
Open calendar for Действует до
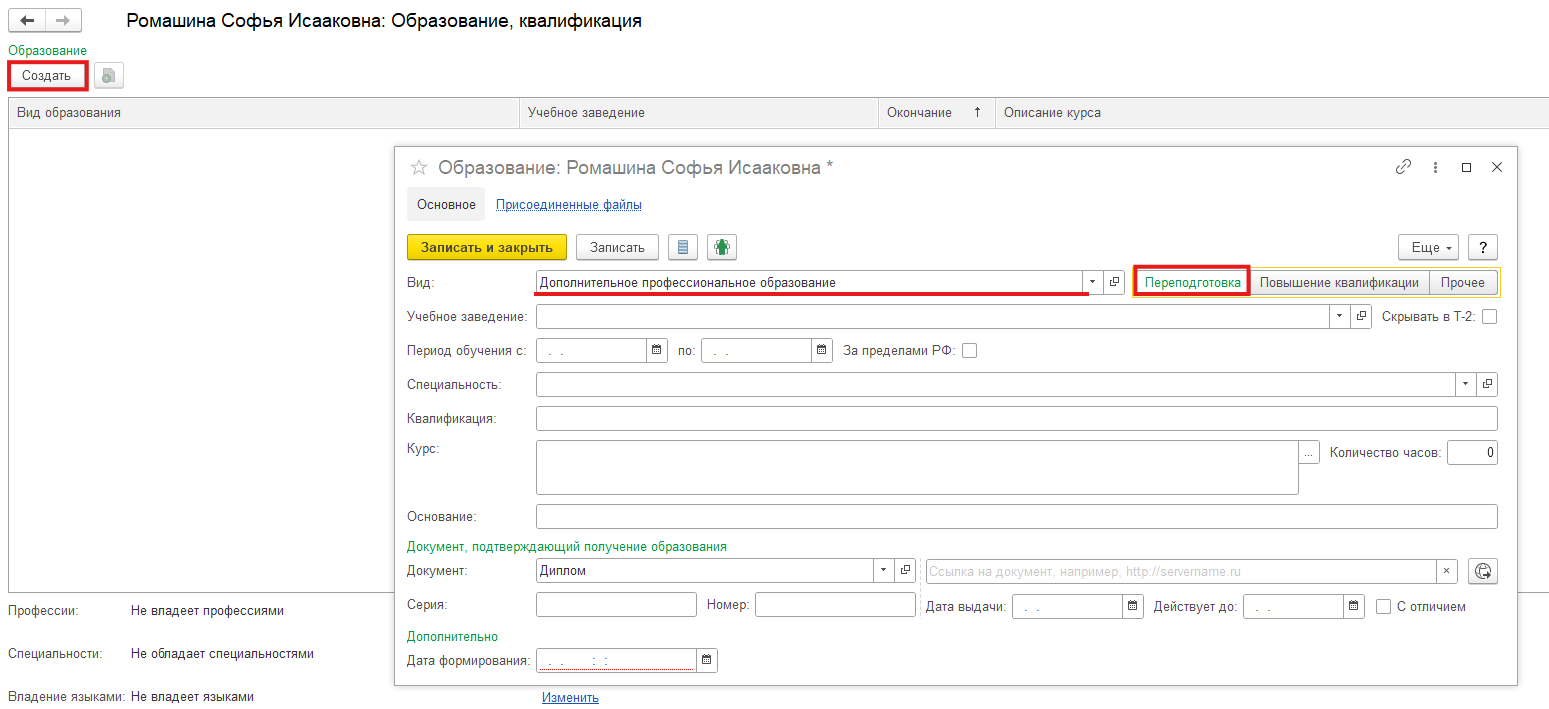tap(1354, 606)
